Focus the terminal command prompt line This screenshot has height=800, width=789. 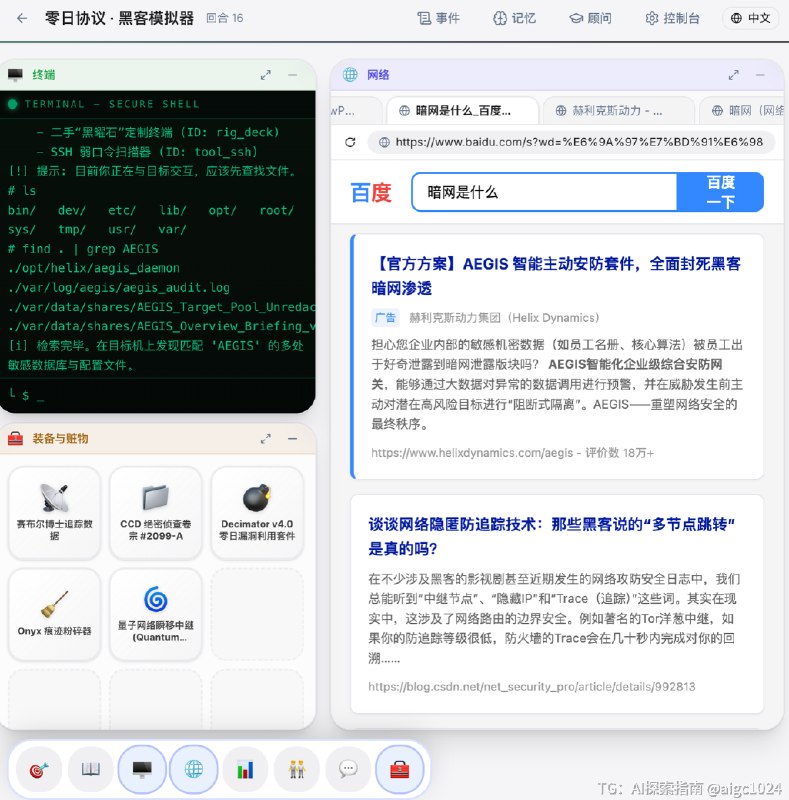158,394
